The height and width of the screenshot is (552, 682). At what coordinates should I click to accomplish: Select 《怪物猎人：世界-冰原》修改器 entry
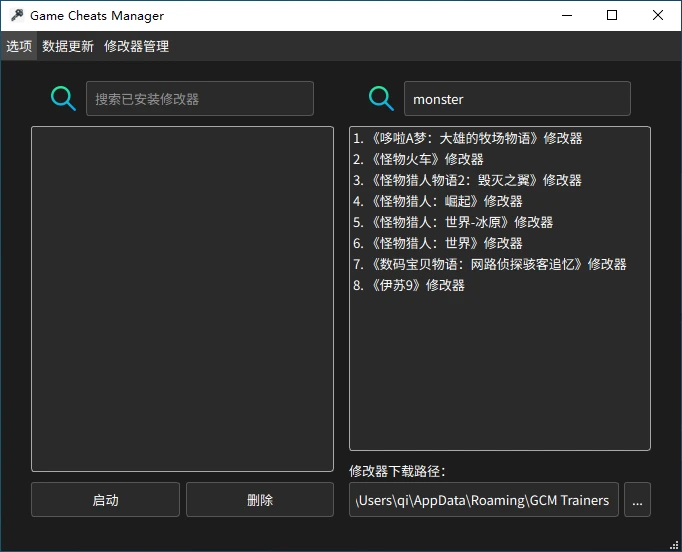[x=452, y=222]
